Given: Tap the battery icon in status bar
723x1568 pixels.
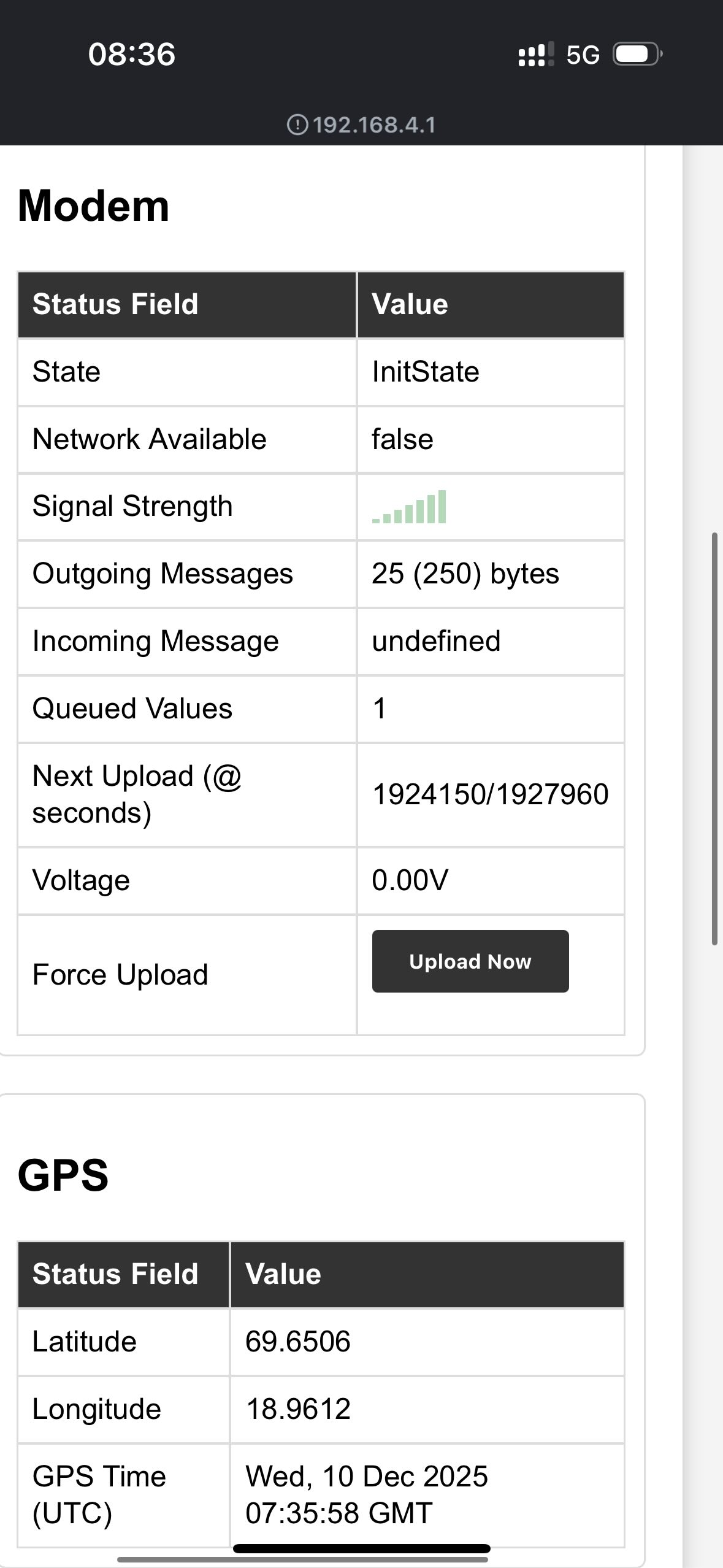Looking at the screenshot, I should pyautogui.click(x=637, y=55).
